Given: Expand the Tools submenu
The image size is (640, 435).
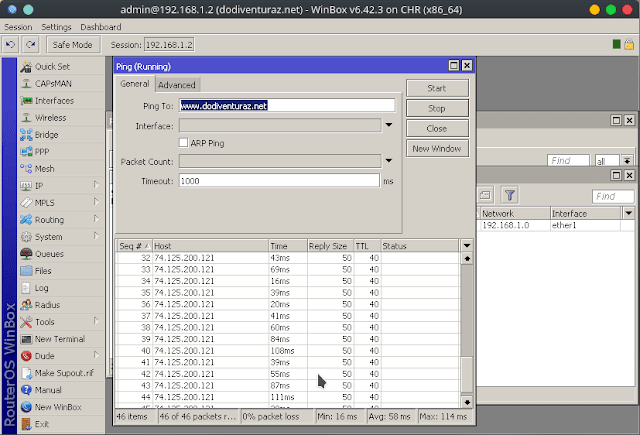Looking at the screenshot, I should [96, 322].
